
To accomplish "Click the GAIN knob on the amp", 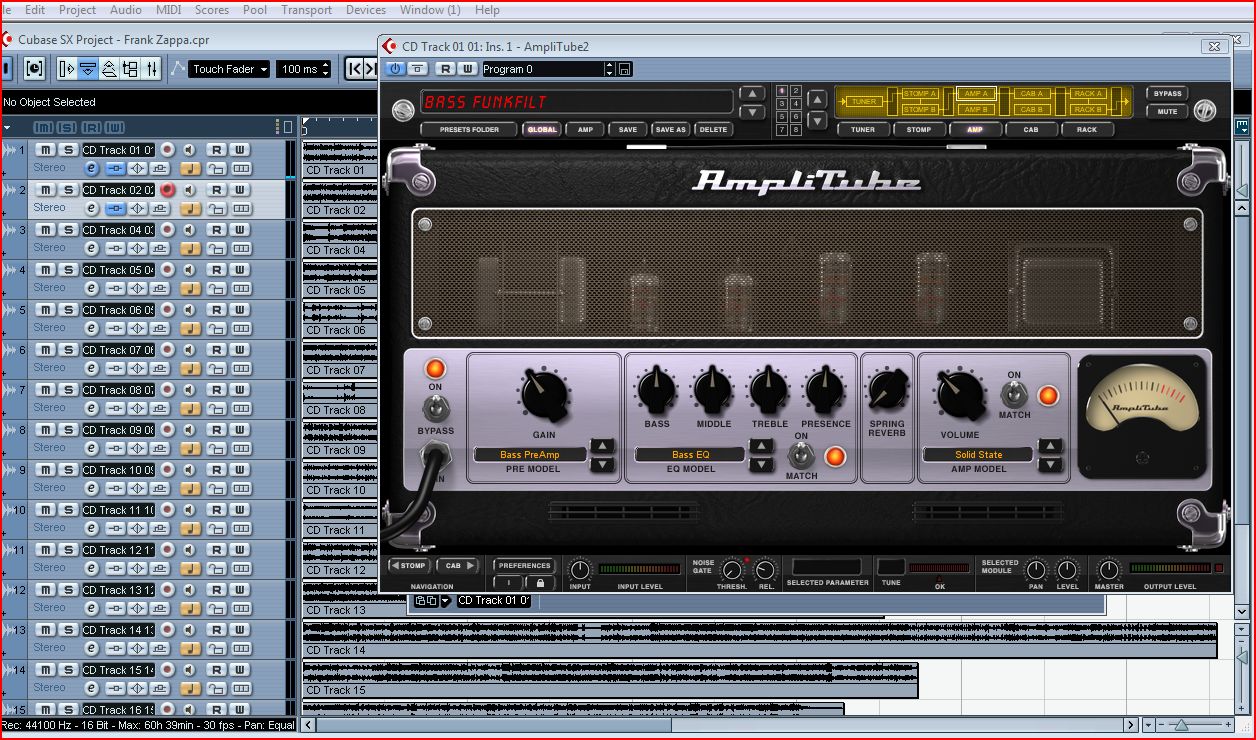I will [544, 393].
